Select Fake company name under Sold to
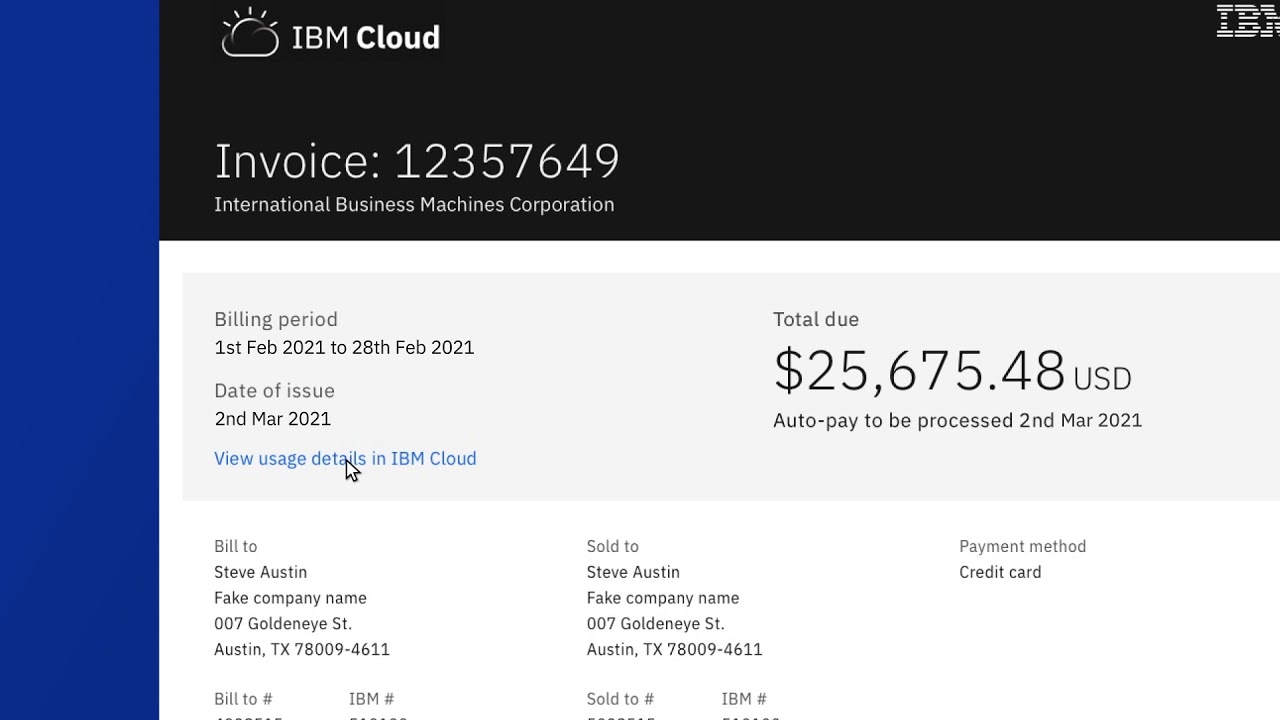Viewport: 1280px width, 720px height. pyautogui.click(x=663, y=598)
